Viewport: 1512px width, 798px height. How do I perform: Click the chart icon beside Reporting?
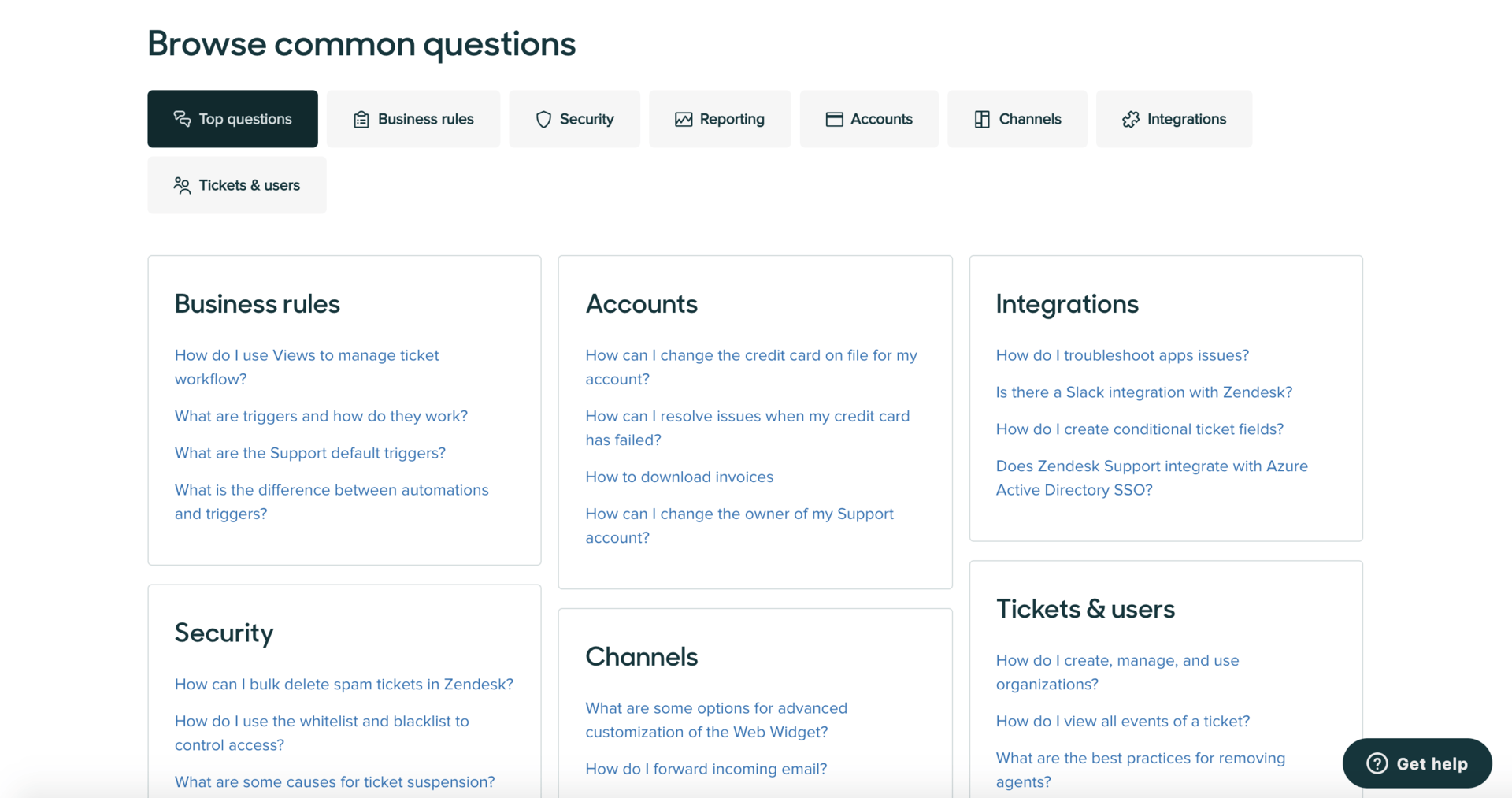(684, 119)
